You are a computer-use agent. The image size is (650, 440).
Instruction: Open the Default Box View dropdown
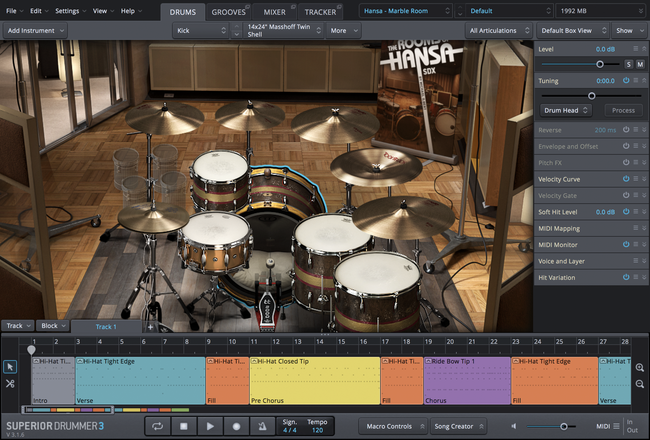click(573, 30)
